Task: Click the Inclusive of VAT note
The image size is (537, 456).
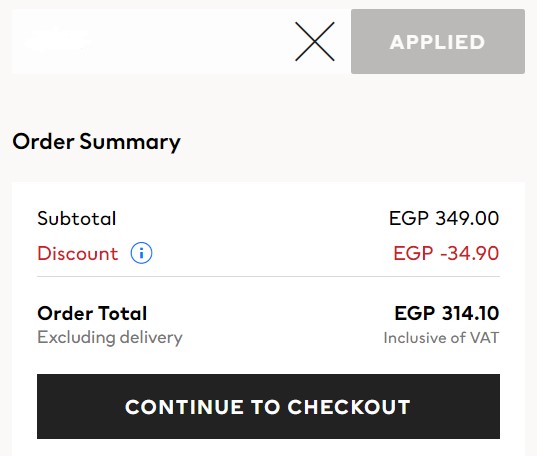Action: point(441,338)
